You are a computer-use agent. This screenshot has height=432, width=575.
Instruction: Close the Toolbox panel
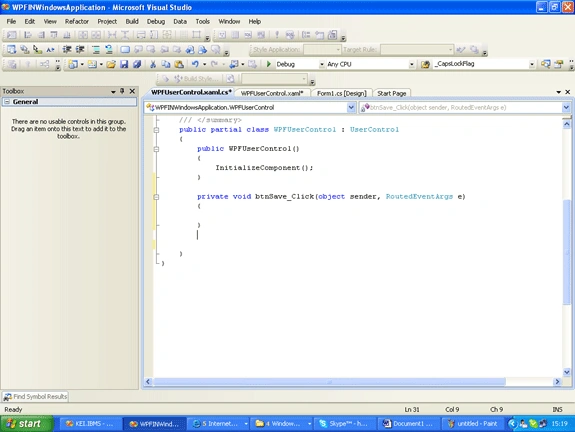132,91
